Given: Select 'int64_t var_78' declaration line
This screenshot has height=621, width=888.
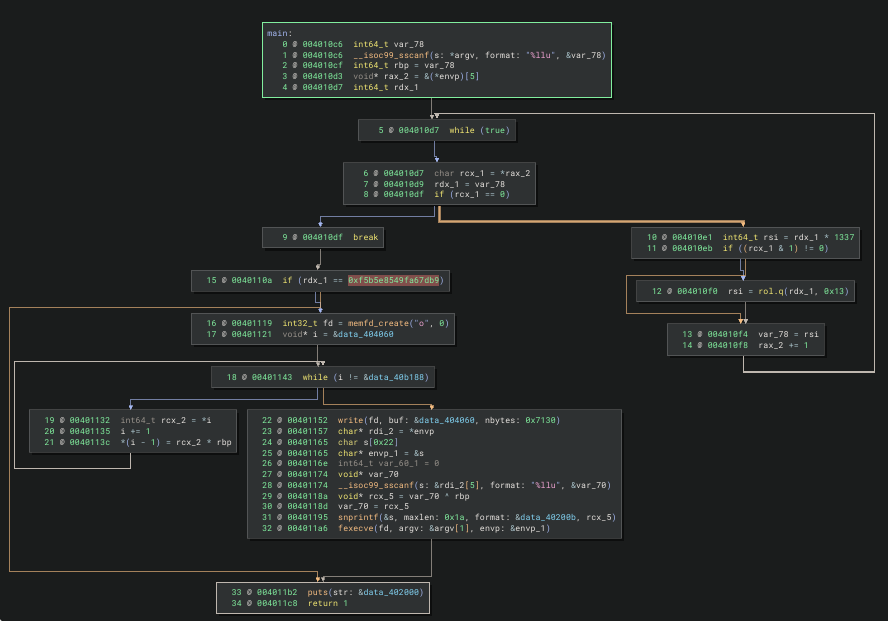Looking at the screenshot, I should pos(388,44).
